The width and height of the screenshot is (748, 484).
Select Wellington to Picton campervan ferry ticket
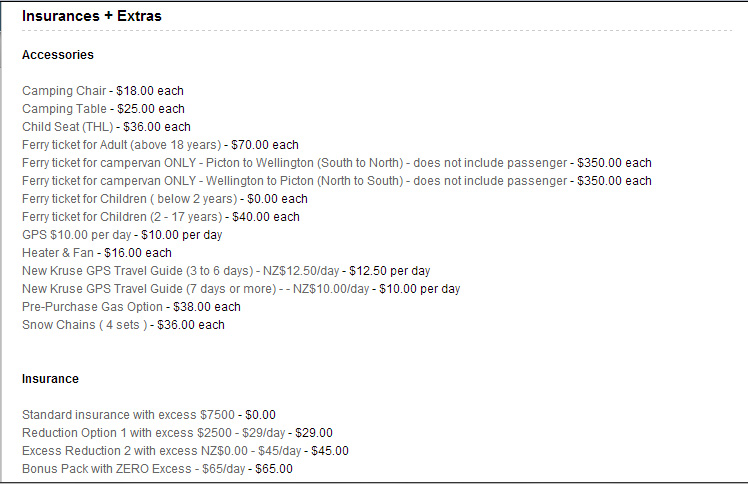point(294,181)
